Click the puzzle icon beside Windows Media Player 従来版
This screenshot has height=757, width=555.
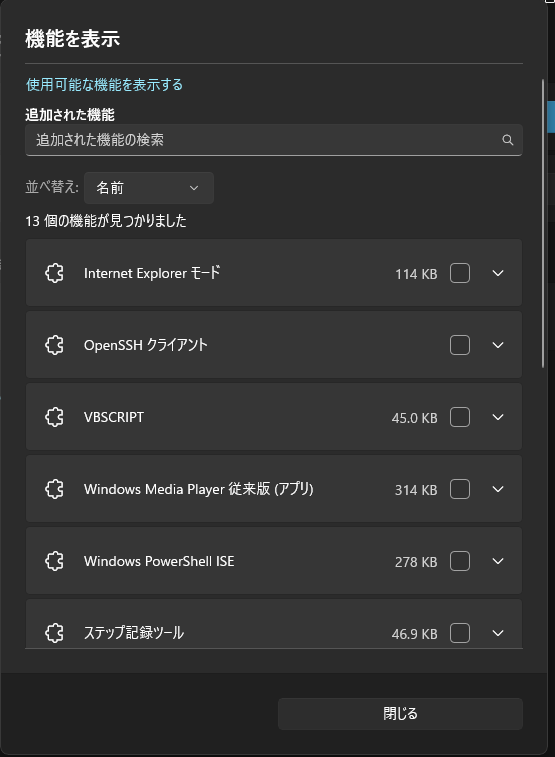[x=54, y=489]
